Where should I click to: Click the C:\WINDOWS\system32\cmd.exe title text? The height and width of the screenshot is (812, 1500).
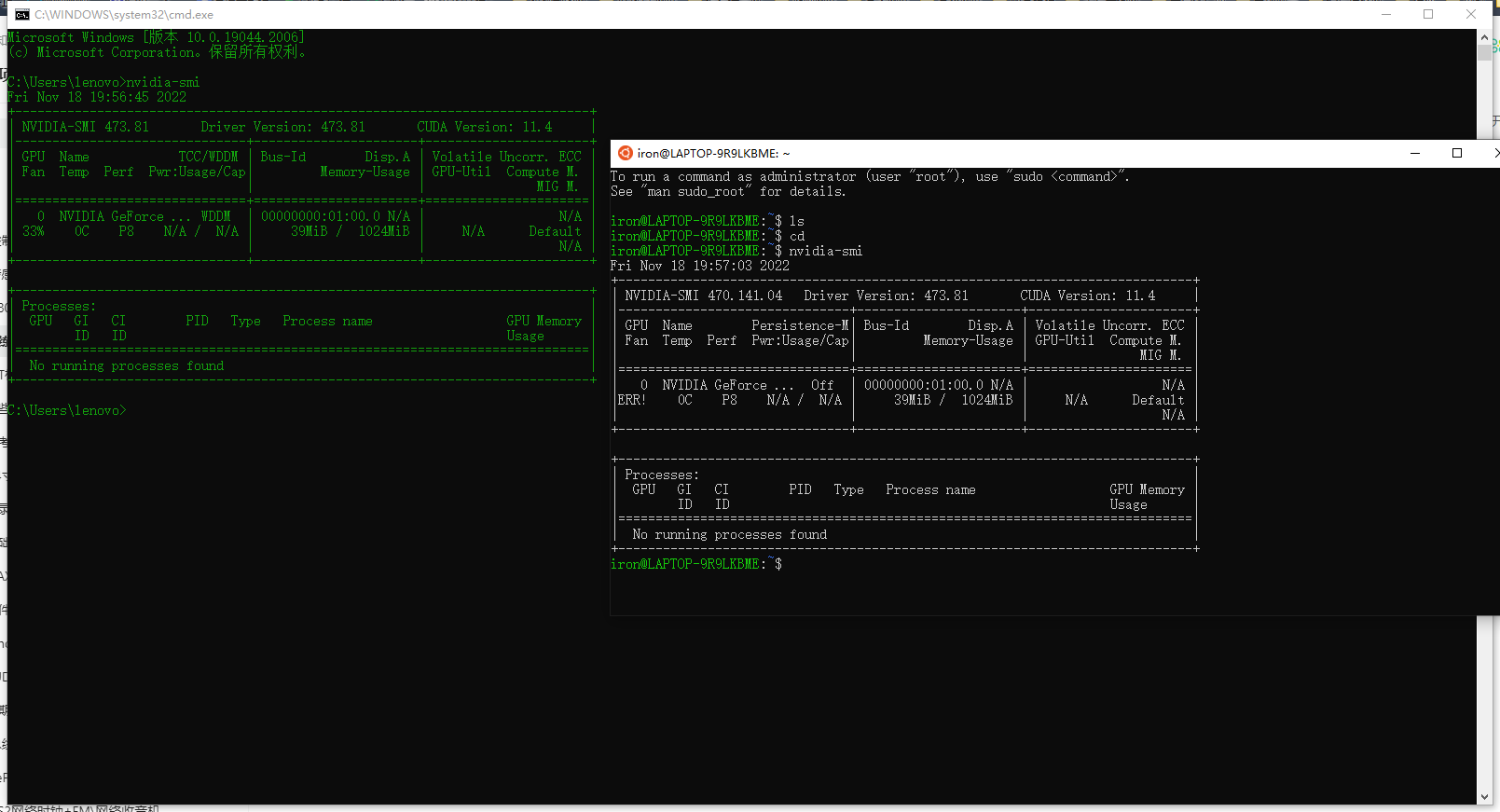(x=124, y=15)
